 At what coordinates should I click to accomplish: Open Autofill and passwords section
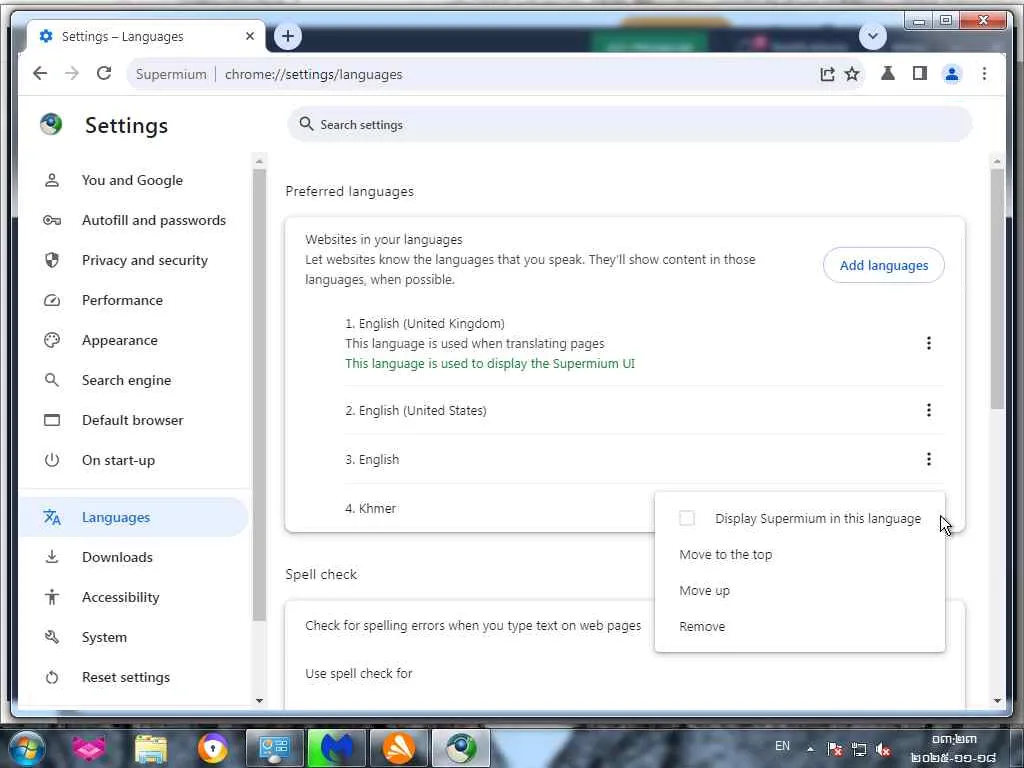[x=134, y=220]
